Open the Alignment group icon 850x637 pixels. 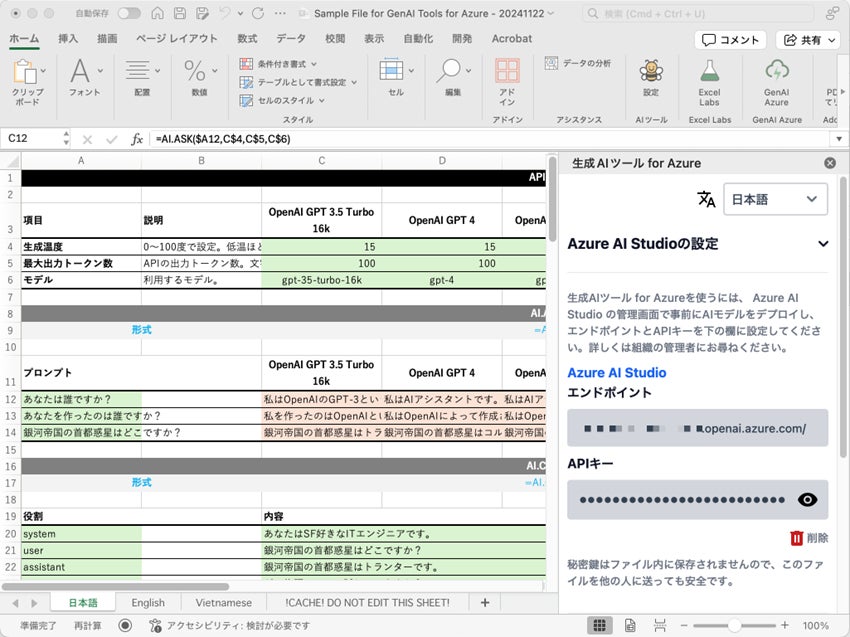point(137,70)
